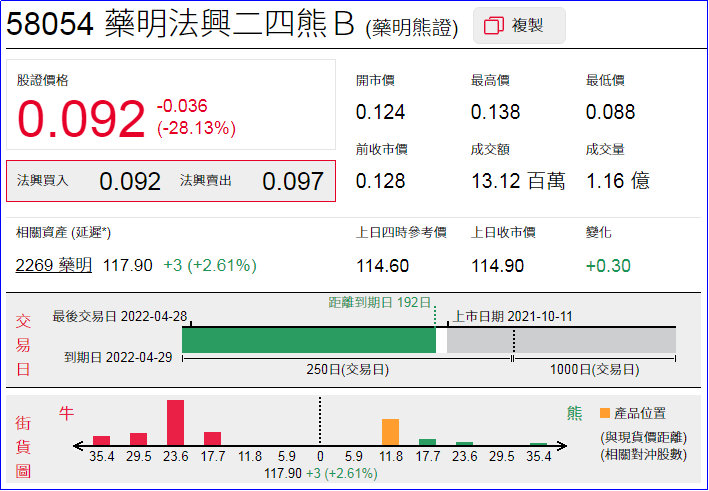Click the (藥明熊證) label in title
The height and width of the screenshot is (491, 709).
pos(411,29)
